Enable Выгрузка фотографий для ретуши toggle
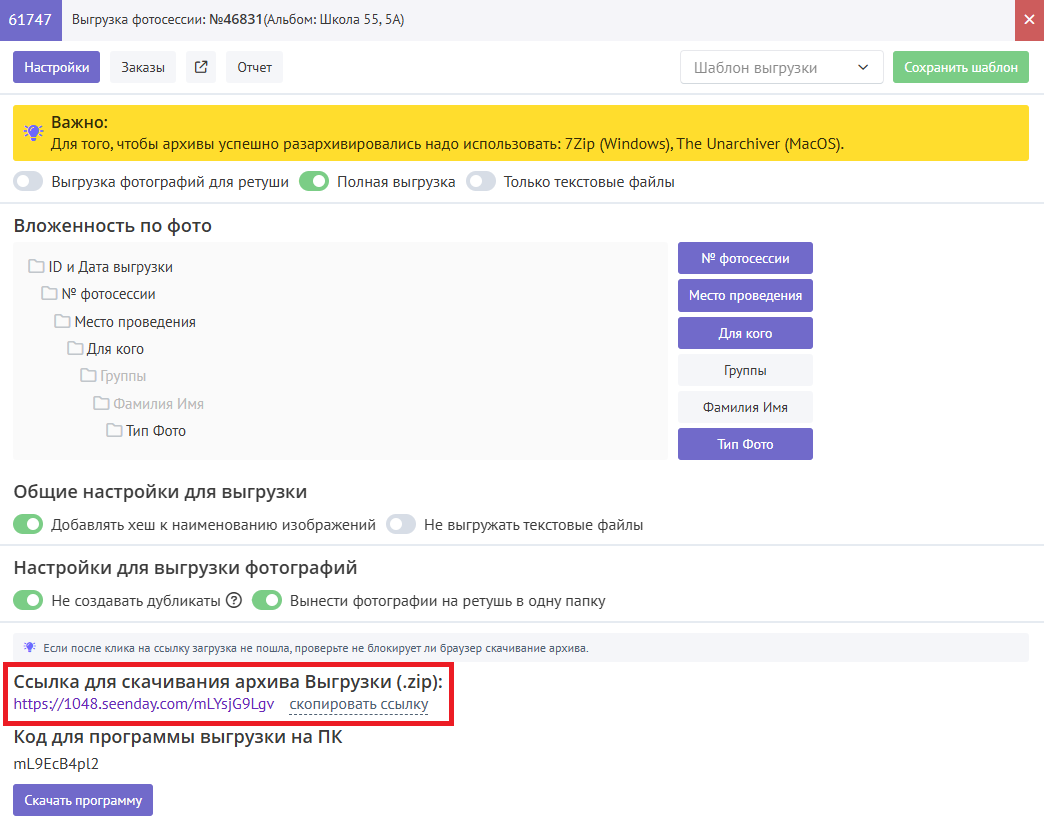This screenshot has width=1044, height=826. (x=29, y=182)
